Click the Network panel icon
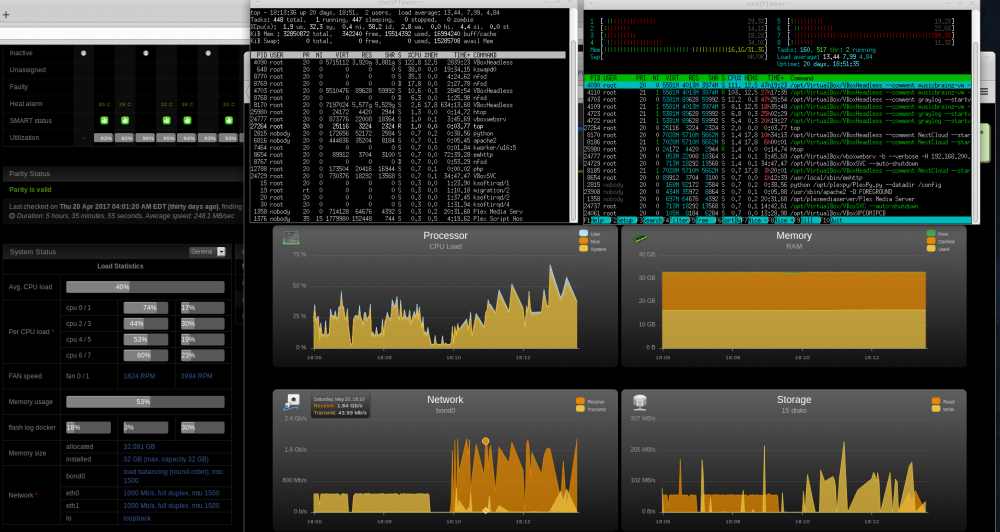Image resolution: width=1000 pixels, height=532 pixels. coord(292,402)
